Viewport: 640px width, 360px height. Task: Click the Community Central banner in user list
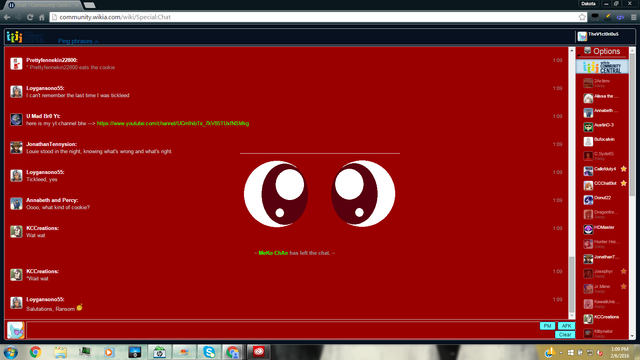[x=602, y=67]
